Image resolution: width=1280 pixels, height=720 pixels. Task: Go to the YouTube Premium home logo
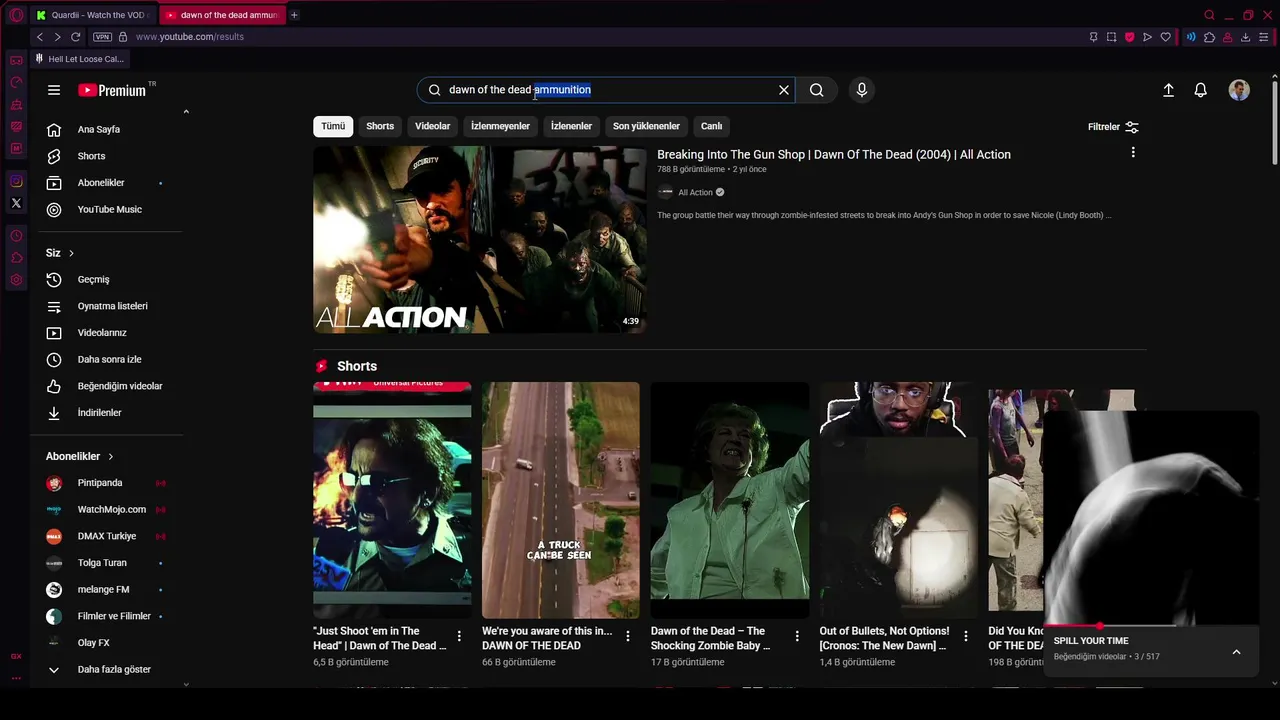pyautogui.click(x=113, y=90)
